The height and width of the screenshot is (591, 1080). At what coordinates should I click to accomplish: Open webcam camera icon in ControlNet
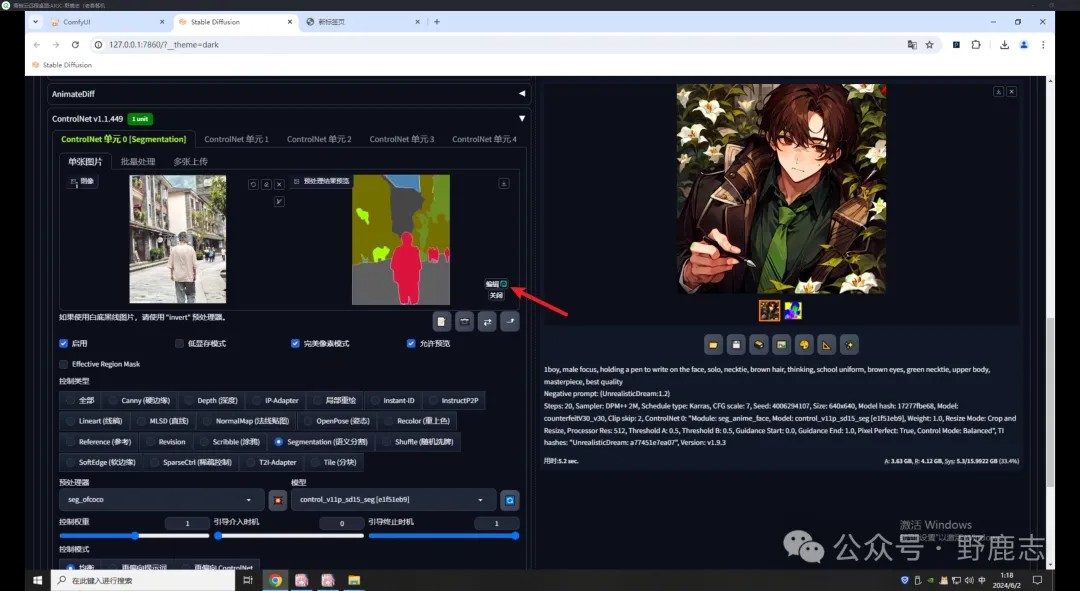(x=465, y=321)
